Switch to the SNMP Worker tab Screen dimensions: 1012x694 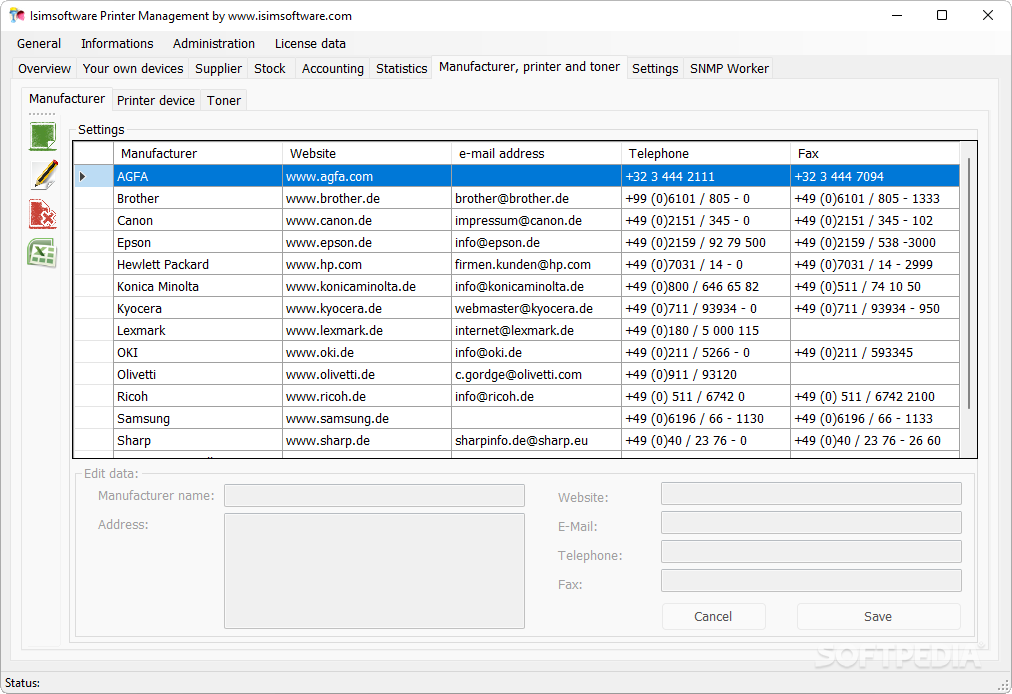[729, 68]
